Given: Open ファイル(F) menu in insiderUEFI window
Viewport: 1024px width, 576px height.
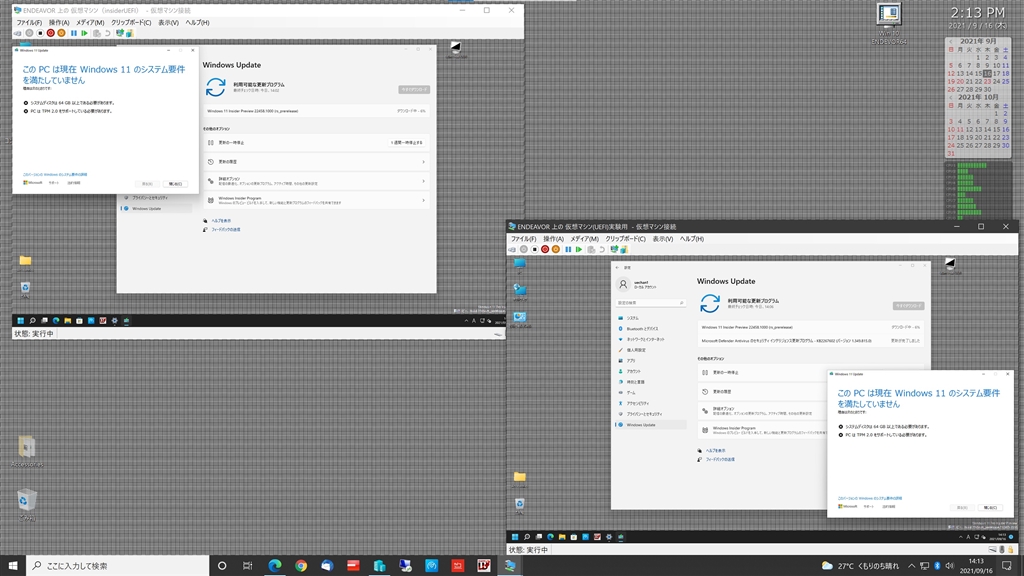Looking at the screenshot, I should (x=29, y=23).
